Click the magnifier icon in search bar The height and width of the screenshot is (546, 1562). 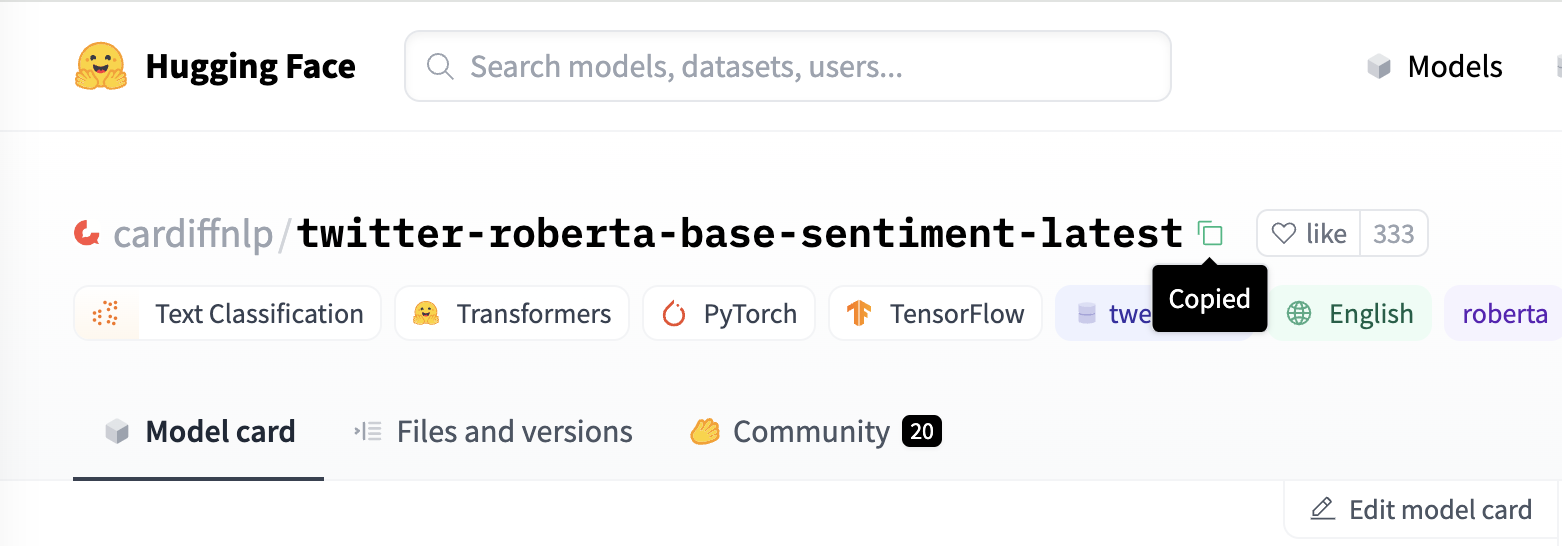[x=439, y=66]
